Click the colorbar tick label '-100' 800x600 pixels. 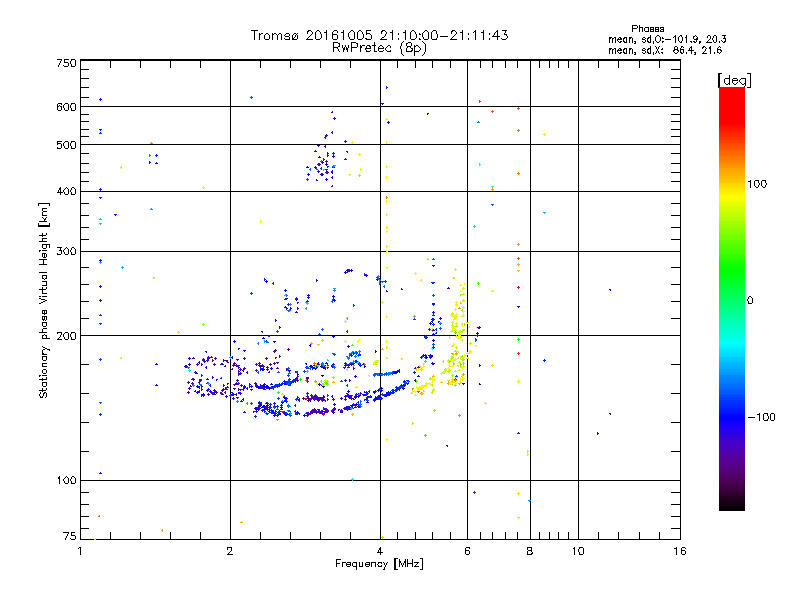click(x=761, y=417)
